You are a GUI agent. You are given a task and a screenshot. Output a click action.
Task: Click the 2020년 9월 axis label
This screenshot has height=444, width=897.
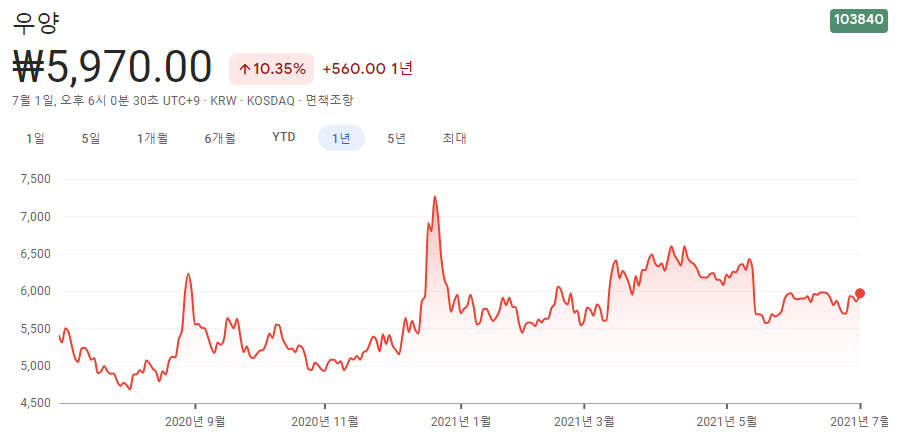(x=195, y=422)
